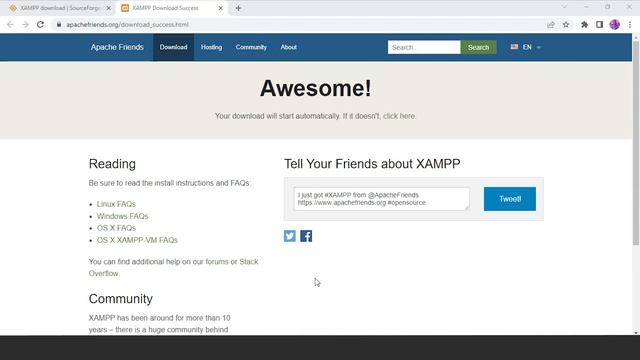Open the Chrome three-dot menu
The width and height of the screenshot is (640, 360).
click(x=630, y=24)
